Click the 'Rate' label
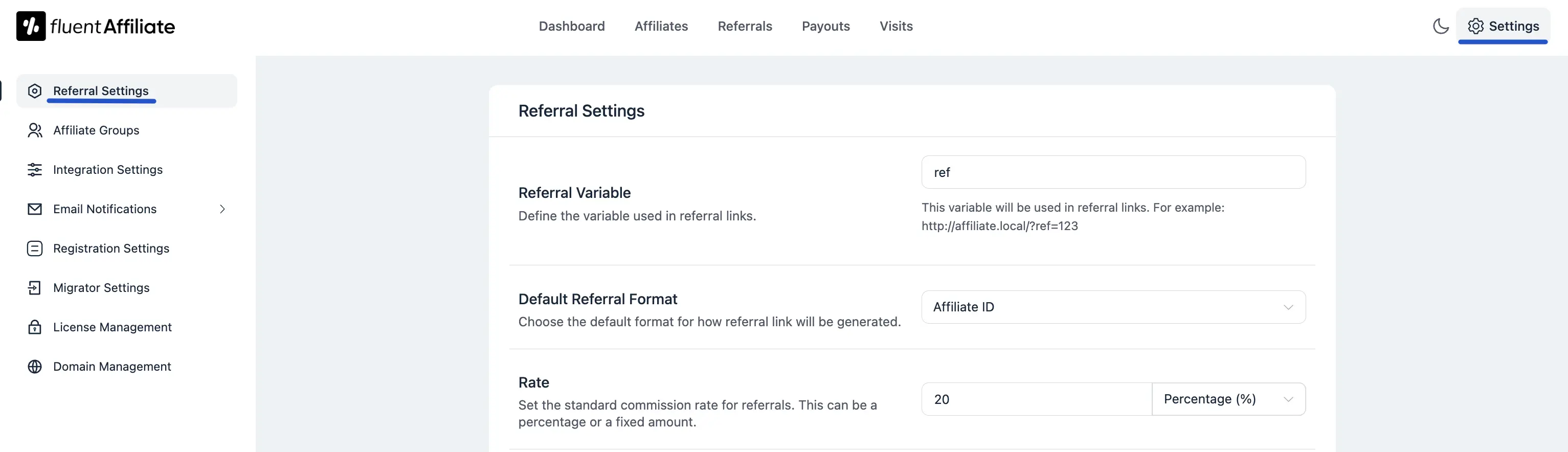 tap(533, 382)
